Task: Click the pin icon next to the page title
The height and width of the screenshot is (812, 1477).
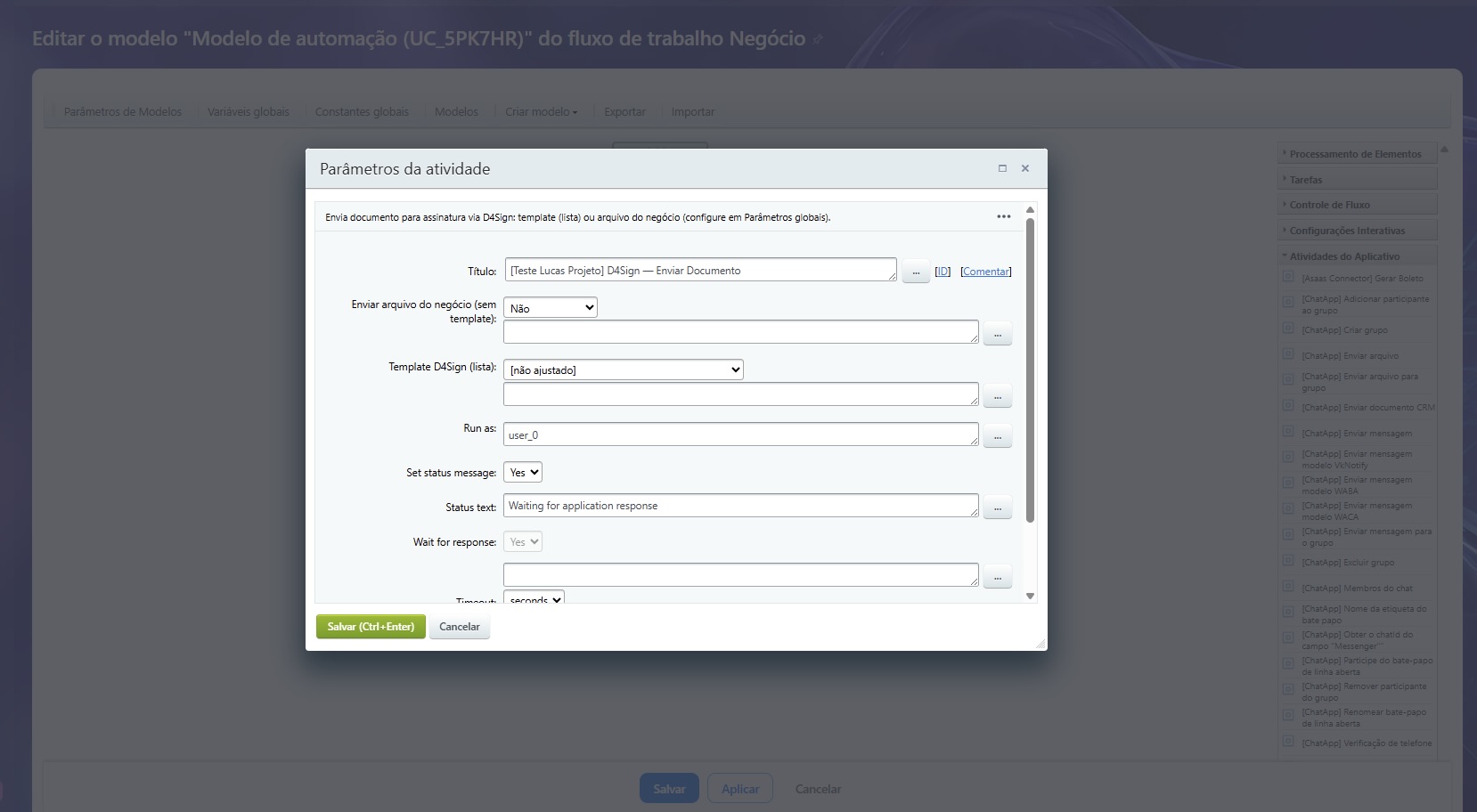Action: click(x=818, y=39)
